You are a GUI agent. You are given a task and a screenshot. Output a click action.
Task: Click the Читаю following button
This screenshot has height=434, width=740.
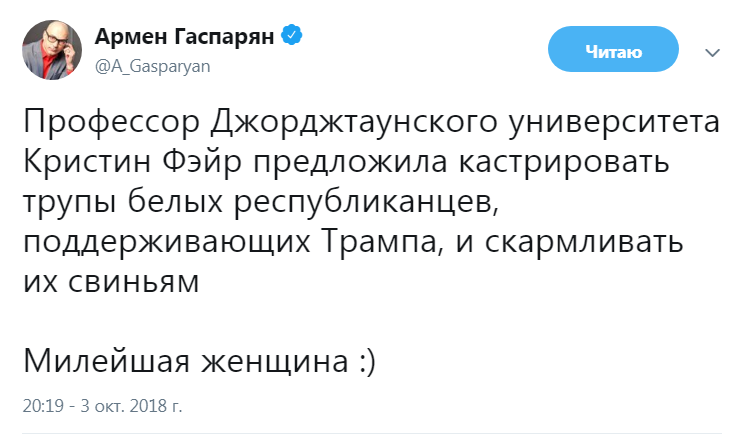pyautogui.click(x=614, y=51)
